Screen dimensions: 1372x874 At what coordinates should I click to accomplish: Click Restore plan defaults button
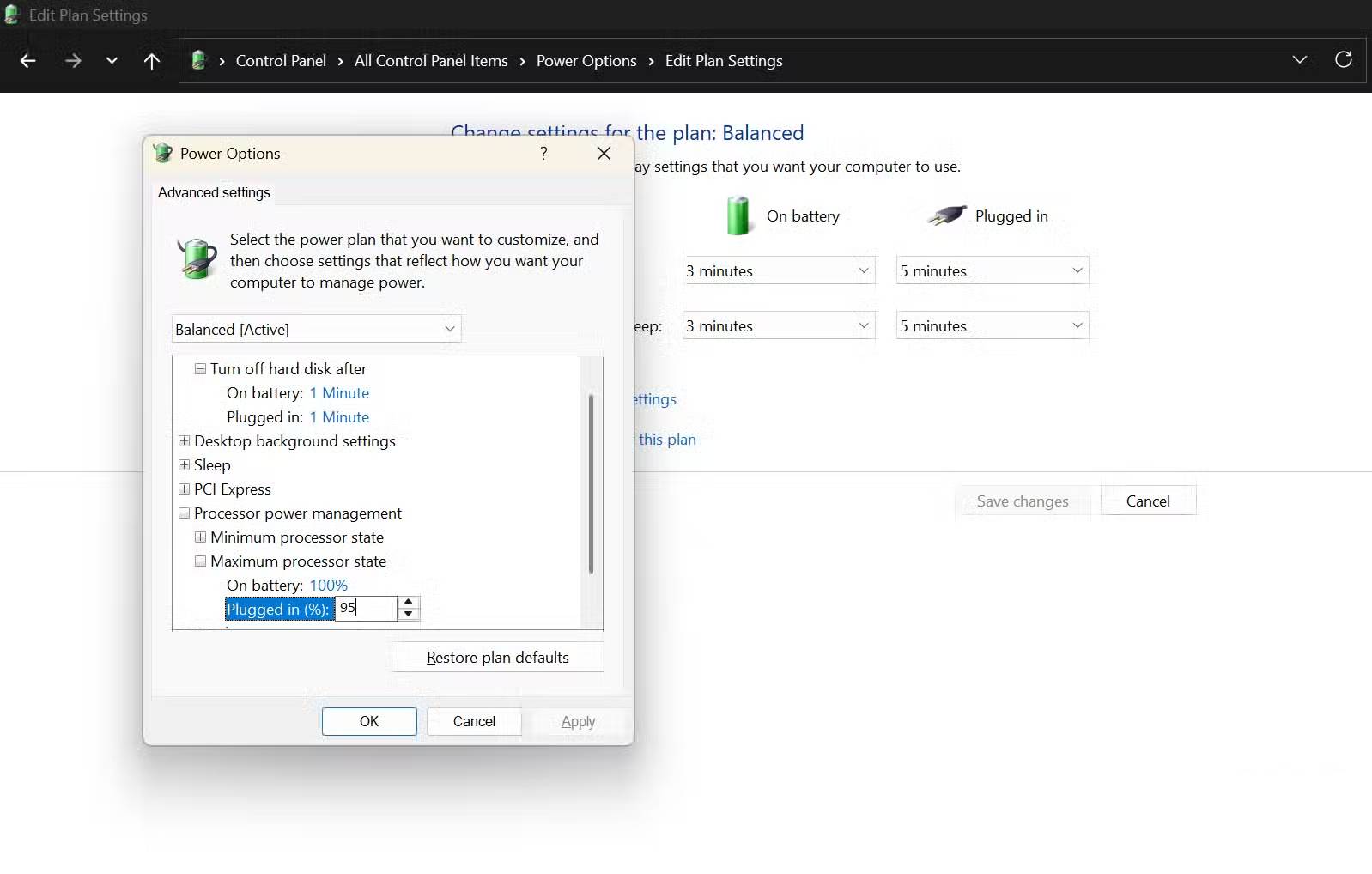coord(497,658)
